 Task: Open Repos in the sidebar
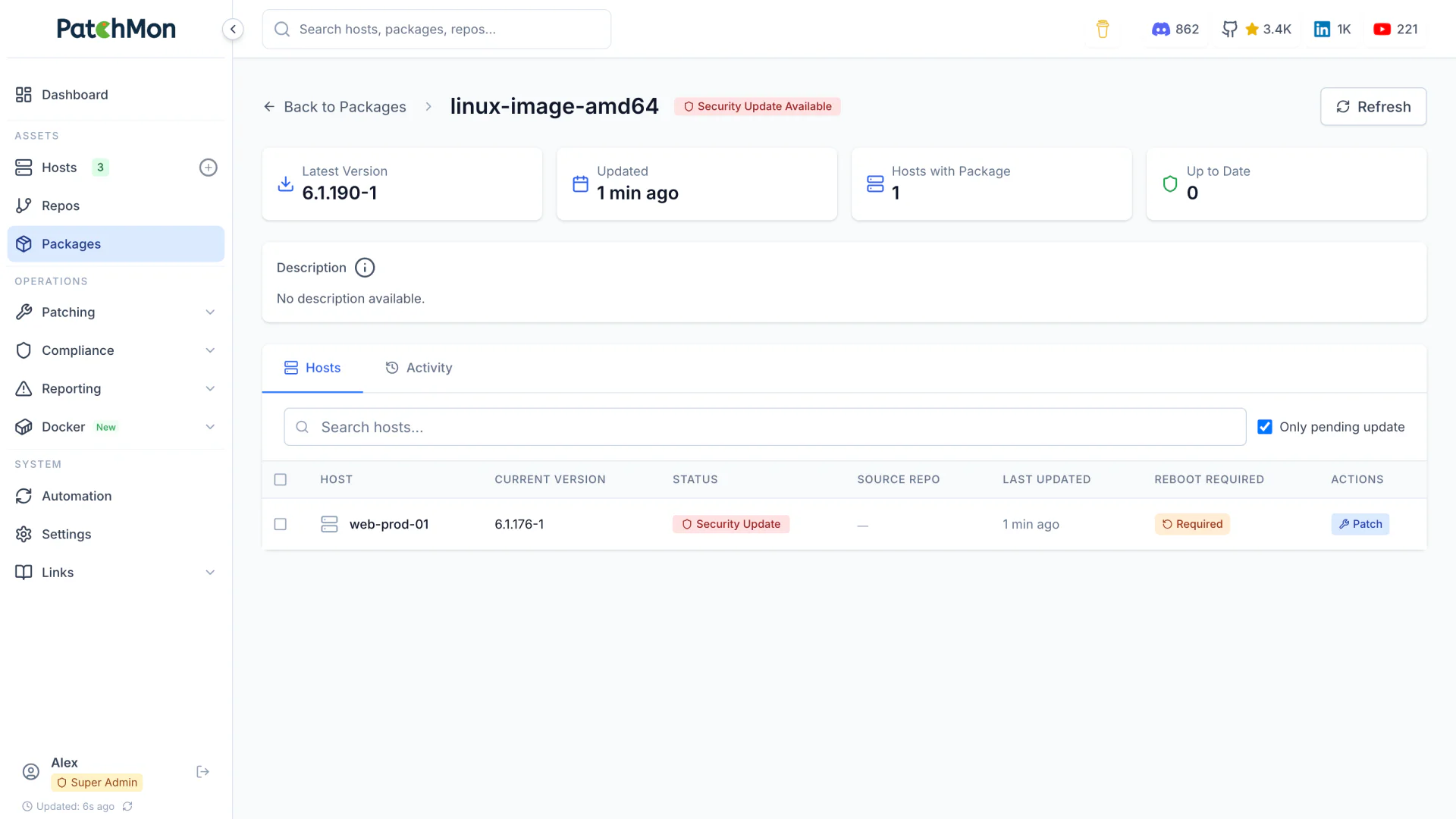(x=116, y=206)
